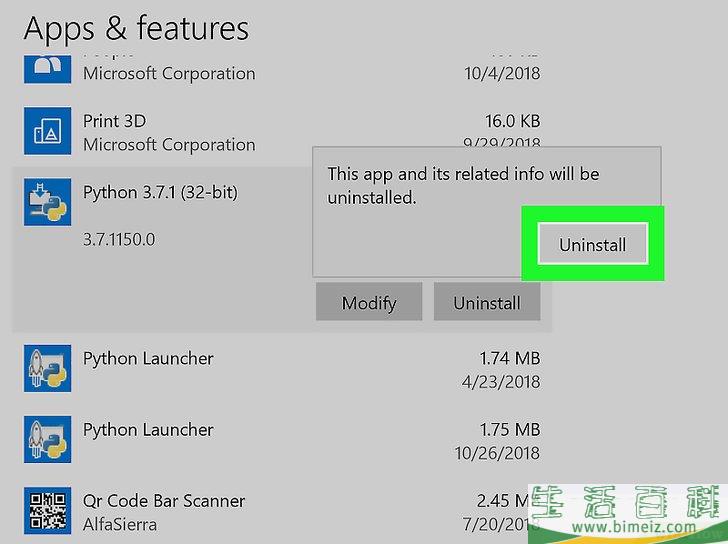Viewport: 728px width, 544px height.
Task: Click the Python Launcher icon dated 10/26/2018
Action: coord(47,439)
